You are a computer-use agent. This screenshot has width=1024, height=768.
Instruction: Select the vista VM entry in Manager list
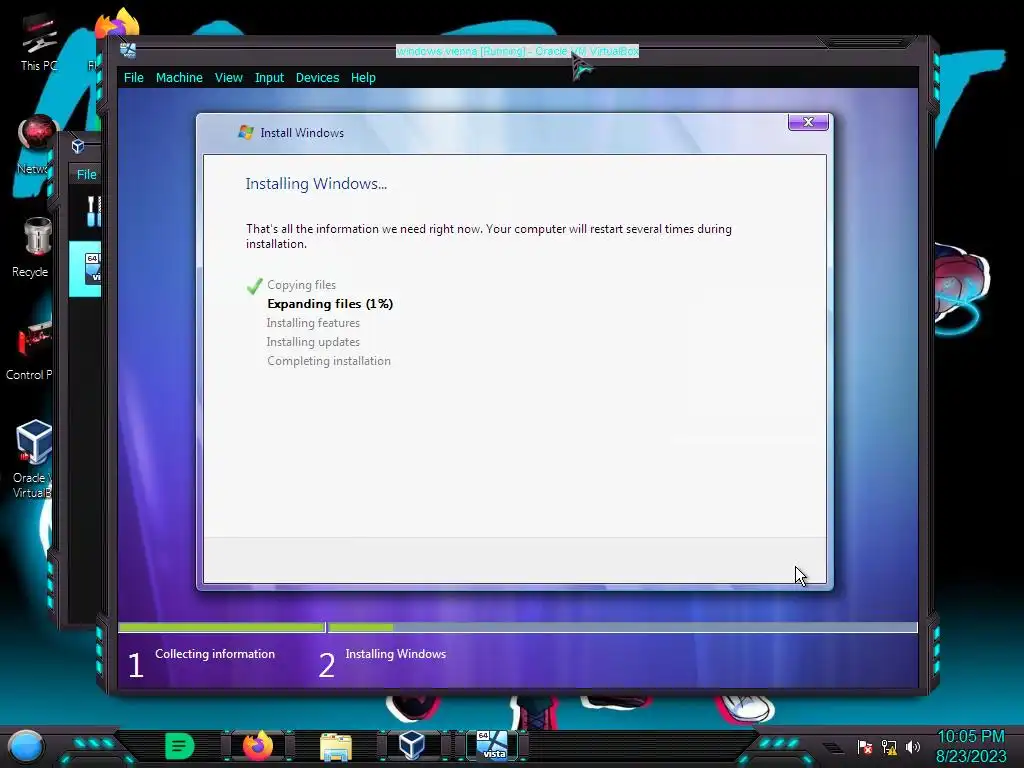tap(86, 268)
